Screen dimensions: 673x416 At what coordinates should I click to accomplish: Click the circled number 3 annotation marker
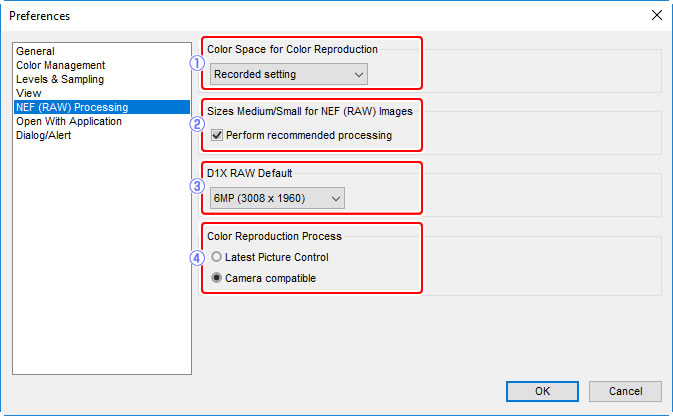coord(197,186)
